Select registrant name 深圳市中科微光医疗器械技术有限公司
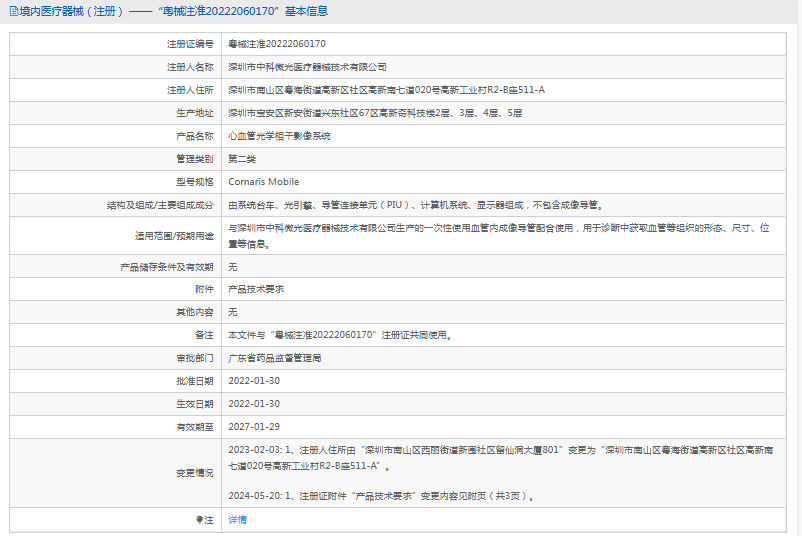The width and height of the screenshot is (802, 536). point(307,67)
